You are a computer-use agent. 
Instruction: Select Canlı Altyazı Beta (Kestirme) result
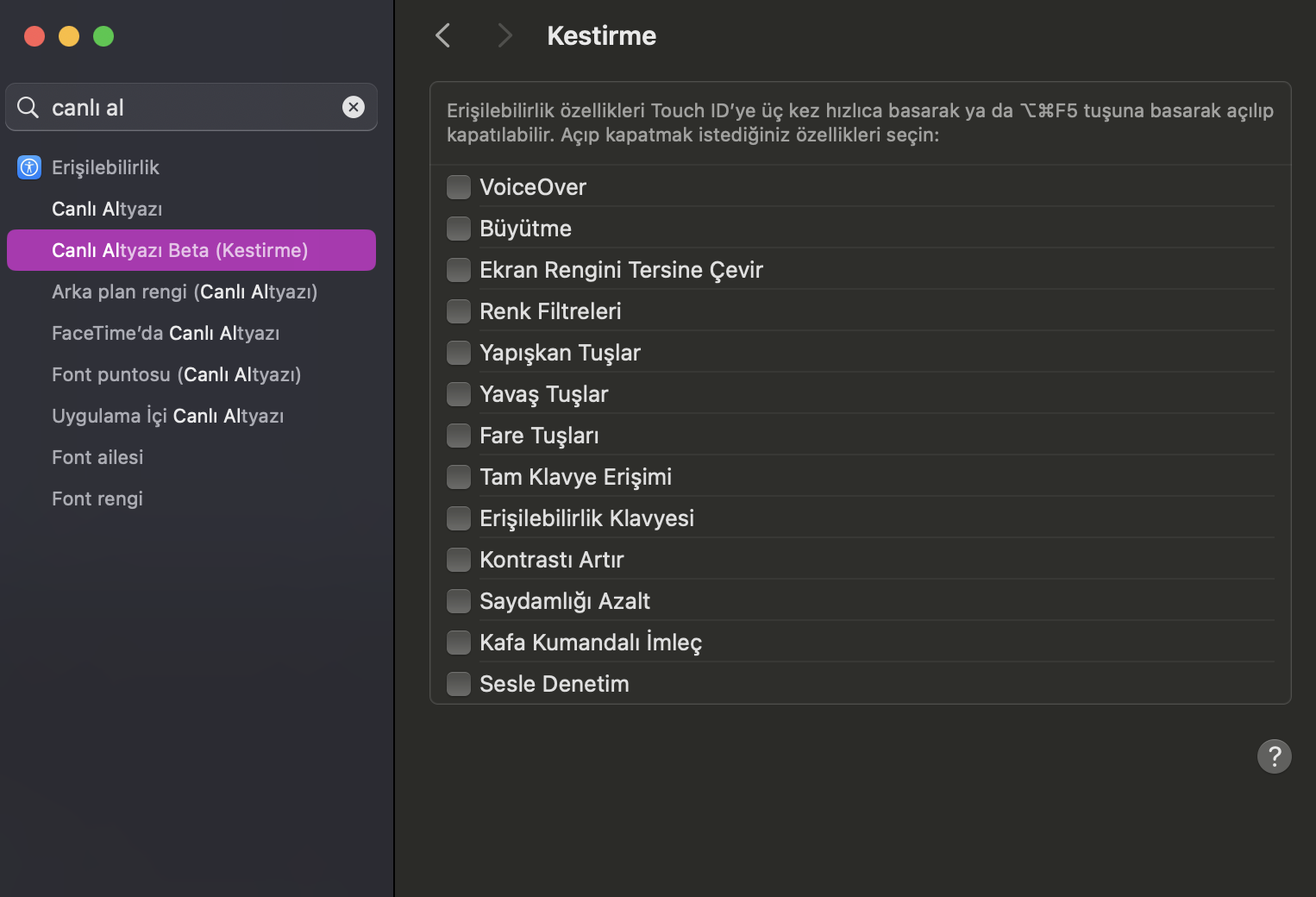pyautogui.click(x=191, y=250)
